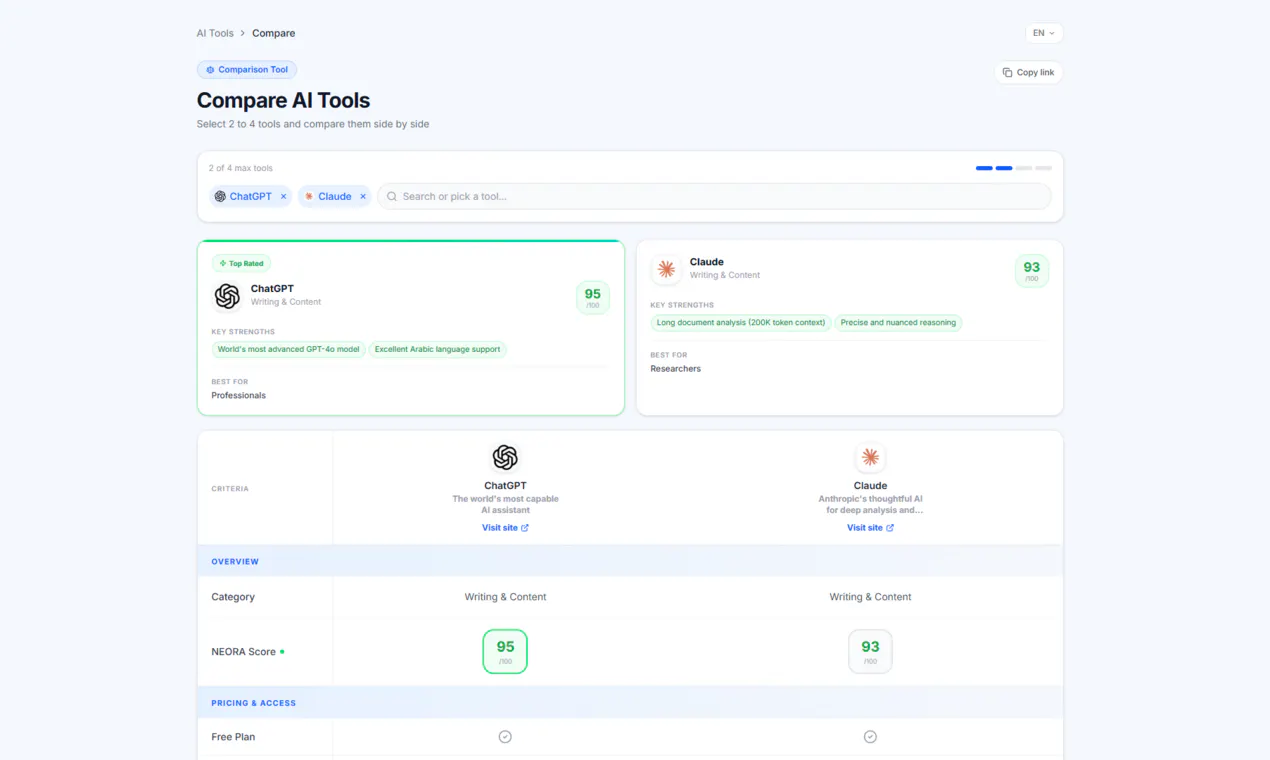The image size is (1270, 760).
Task: Click the World's most advanced GPT-4o model tag
Action: [x=288, y=349]
